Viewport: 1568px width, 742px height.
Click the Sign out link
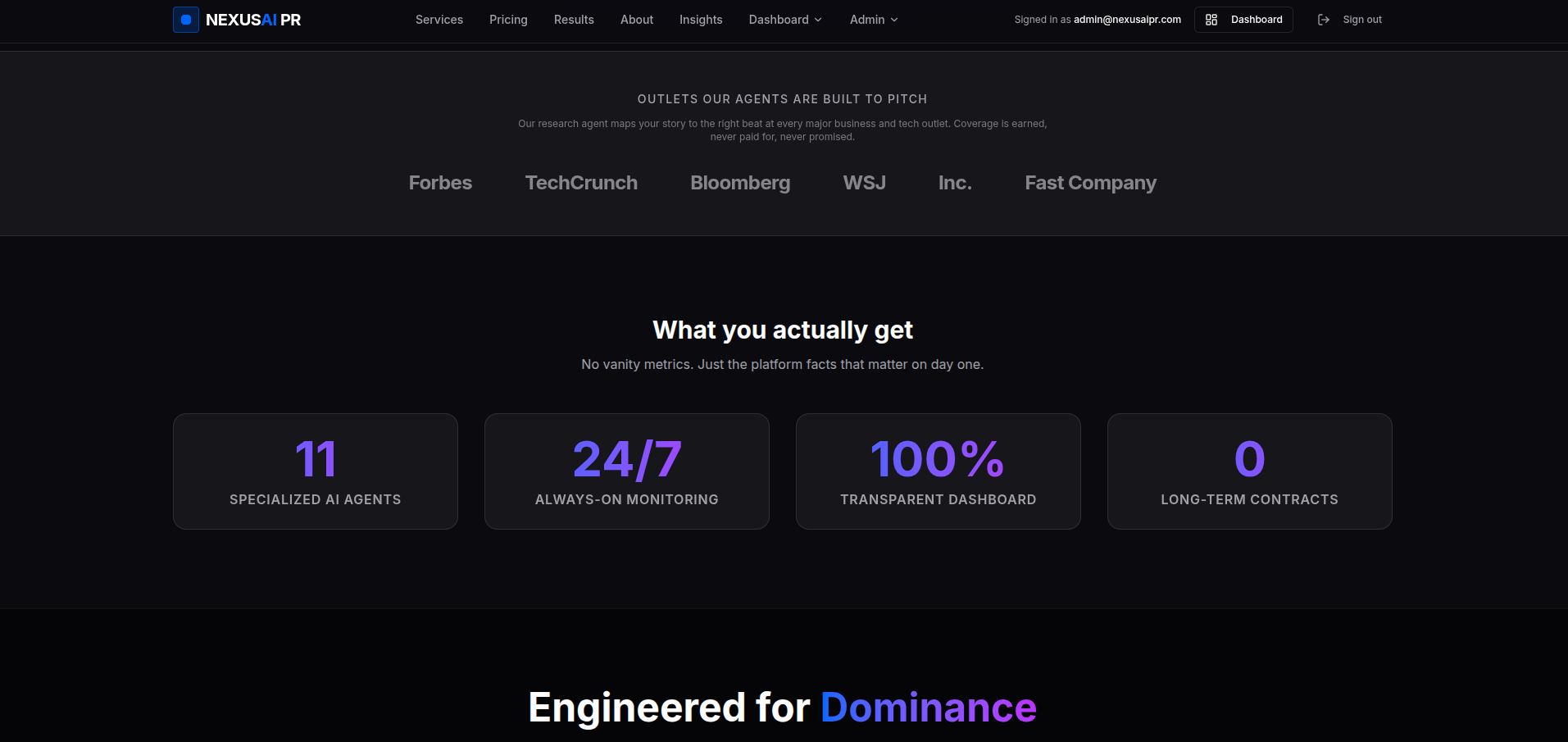tap(1362, 20)
